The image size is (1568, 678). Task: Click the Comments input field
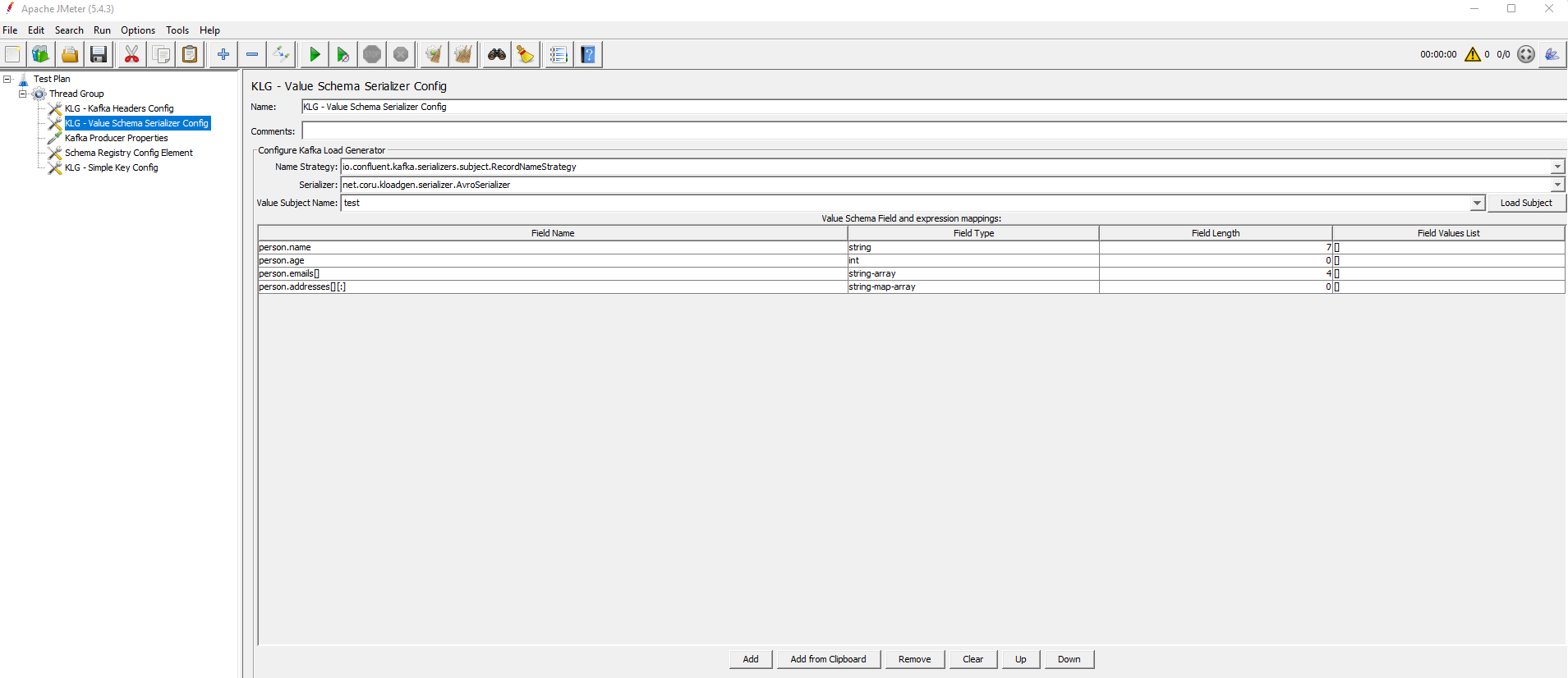coord(934,131)
